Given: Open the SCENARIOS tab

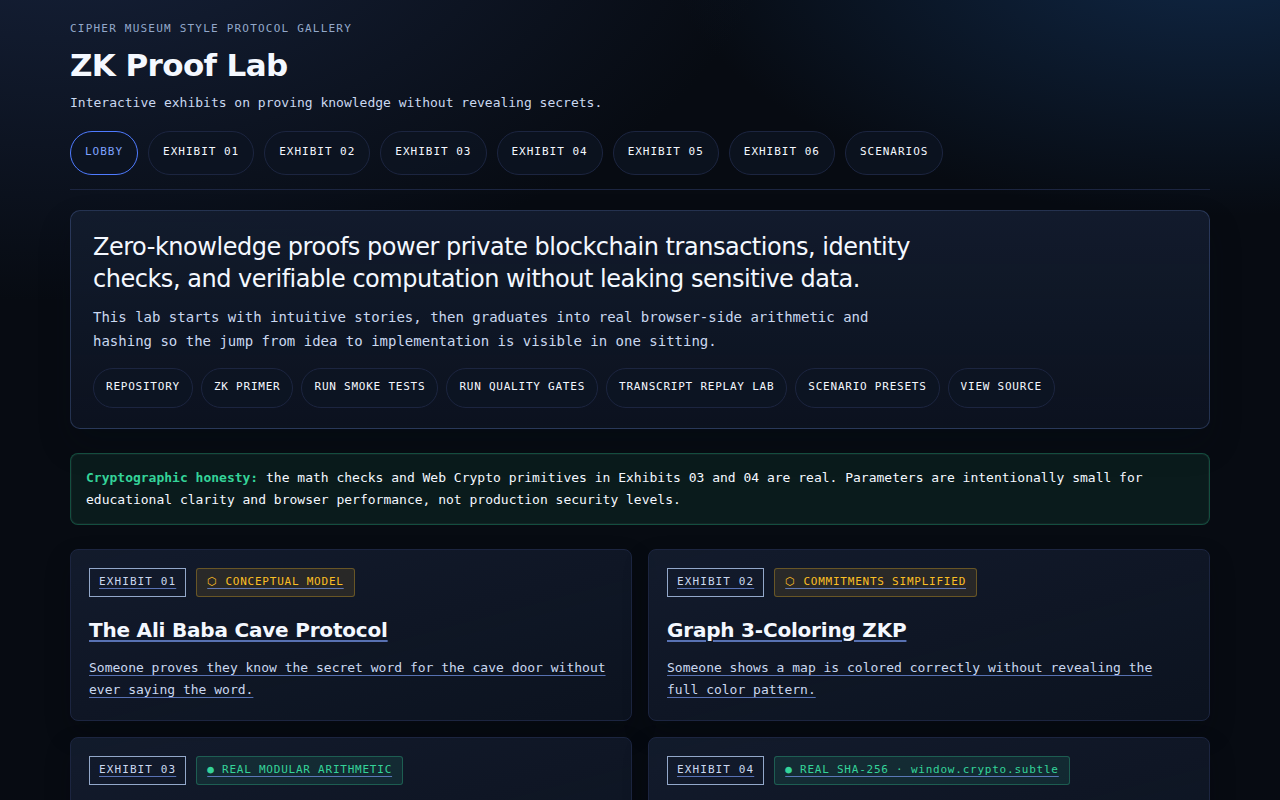Looking at the screenshot, I should (x=893, y=152).
